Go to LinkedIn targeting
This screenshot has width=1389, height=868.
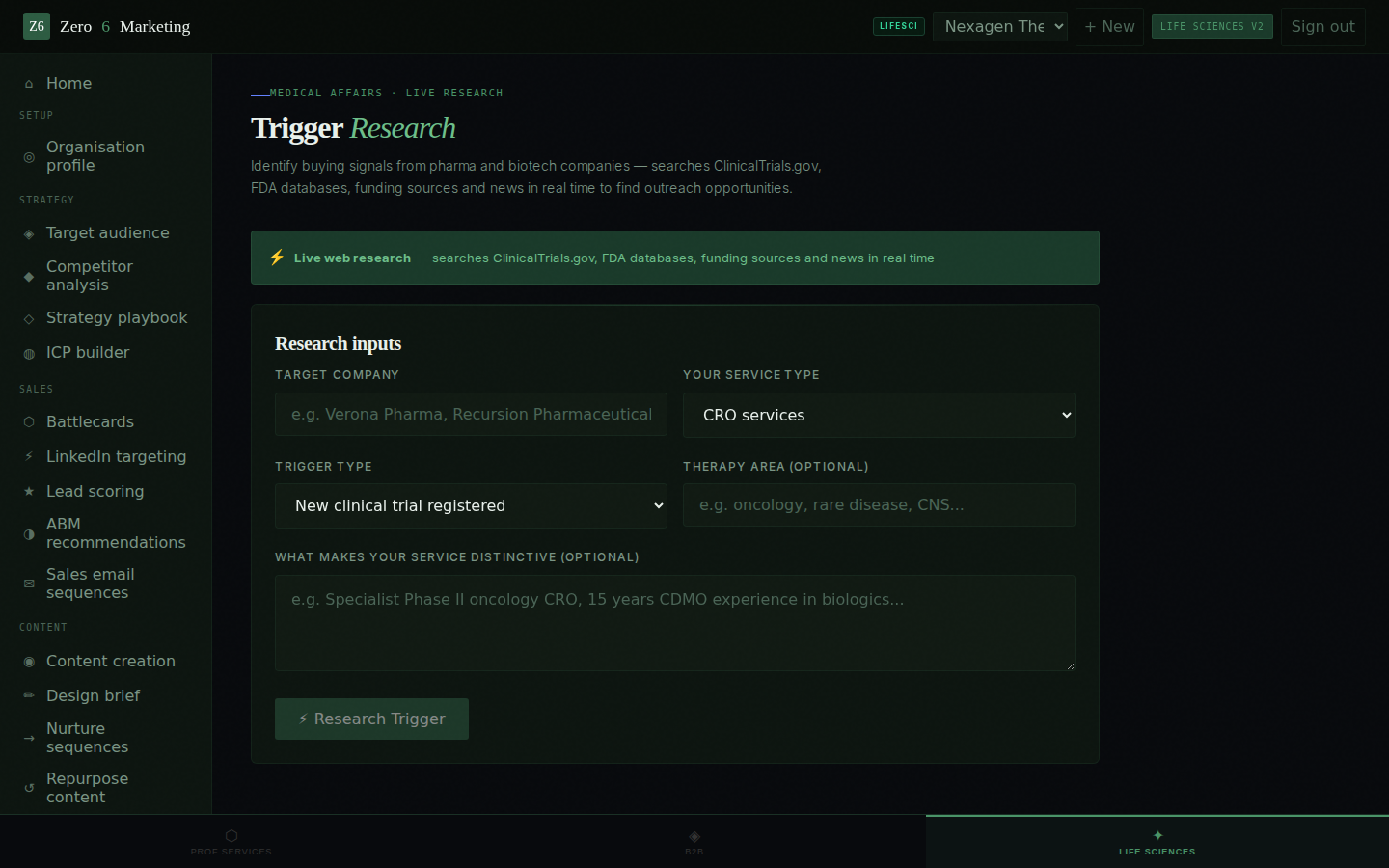click(106, 457)
